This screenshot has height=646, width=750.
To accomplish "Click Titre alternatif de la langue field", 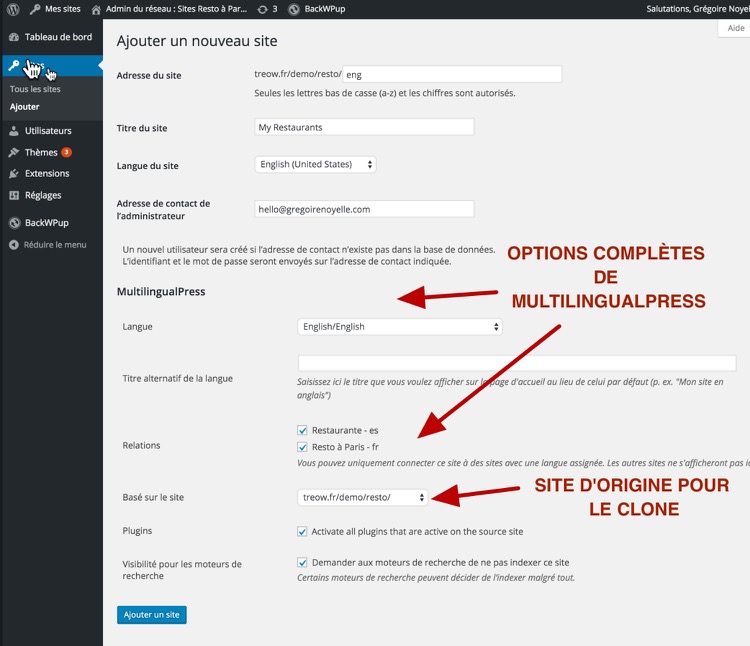I will (517, 363).
